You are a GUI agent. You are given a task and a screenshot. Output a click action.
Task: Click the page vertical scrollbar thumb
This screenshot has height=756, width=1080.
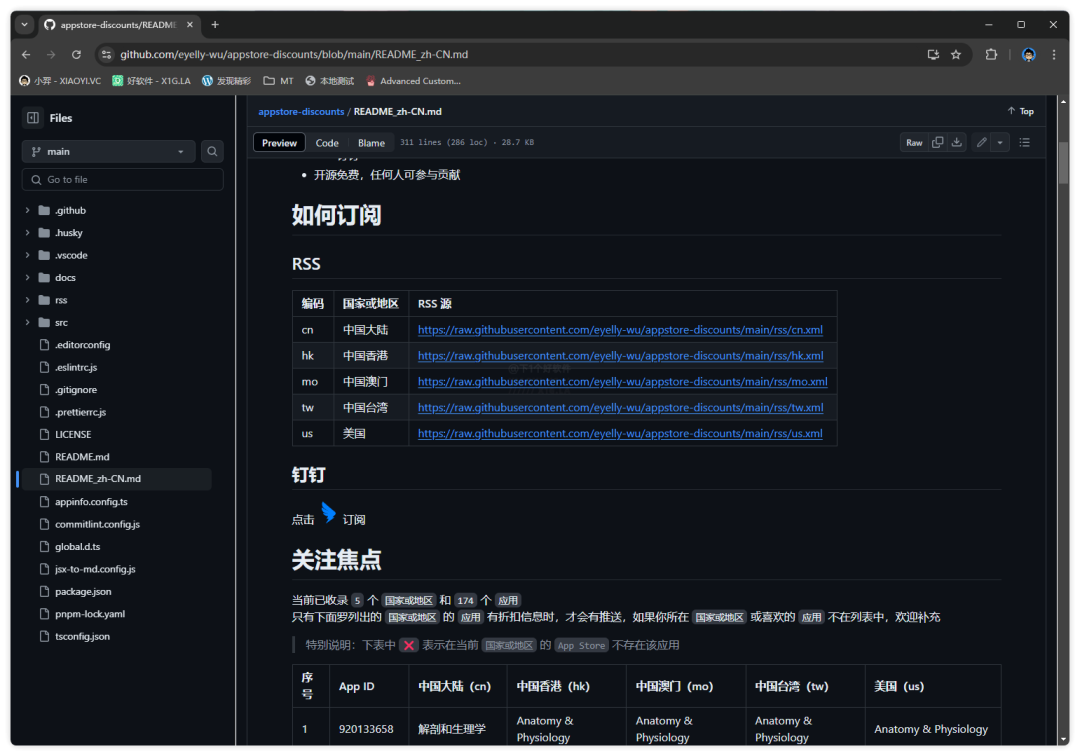(x=1063, y=162)
